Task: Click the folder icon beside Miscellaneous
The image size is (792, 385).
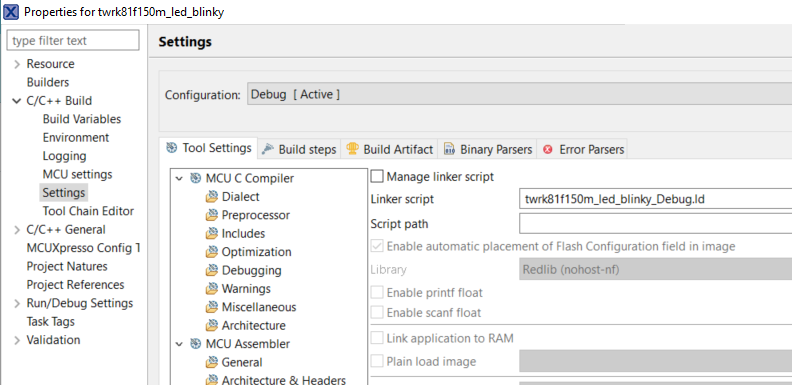Action: [x=212, y=307]
